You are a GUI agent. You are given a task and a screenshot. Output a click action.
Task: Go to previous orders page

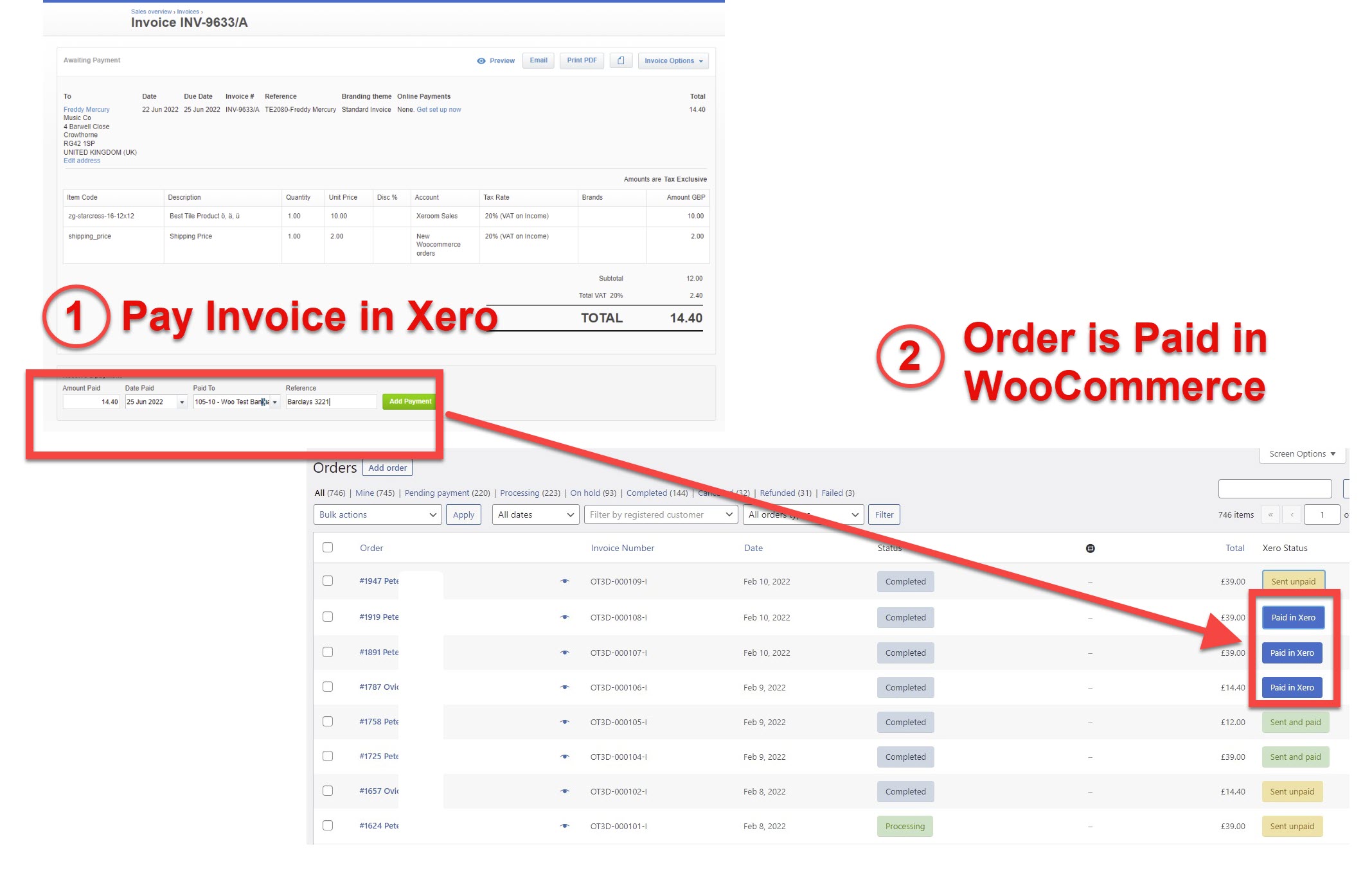(1292, 514)
